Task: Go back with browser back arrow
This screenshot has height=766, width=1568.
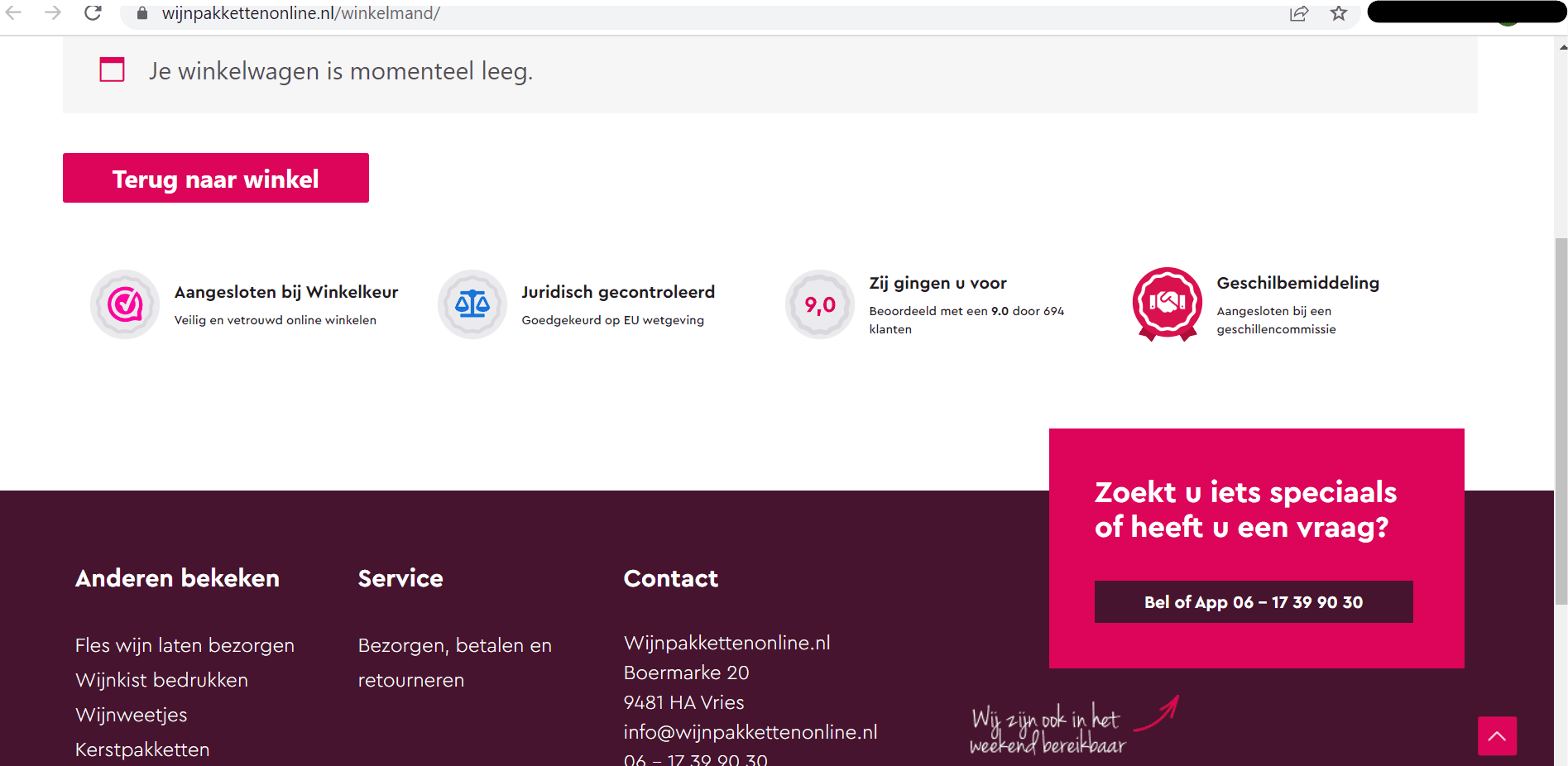Action: (14, 12)
